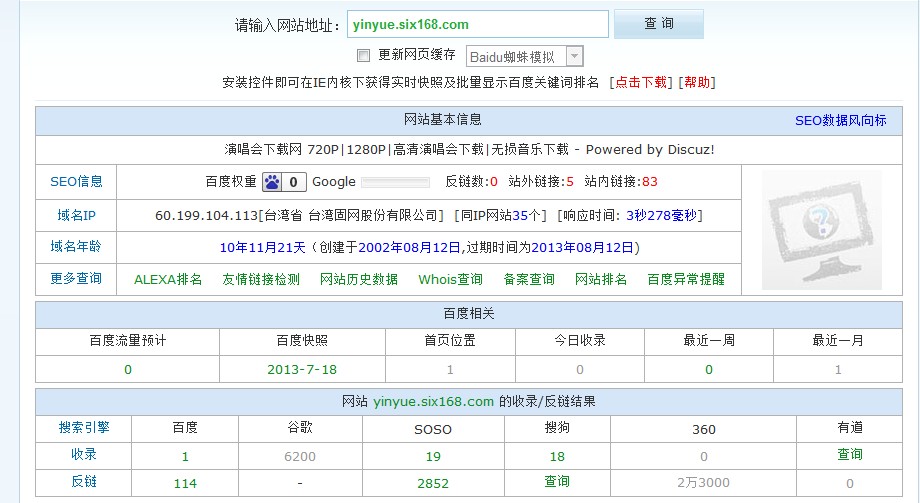Click the domain age 10年11月21天
This screenshot has height=503, width=920.
(x=262, y=248)
